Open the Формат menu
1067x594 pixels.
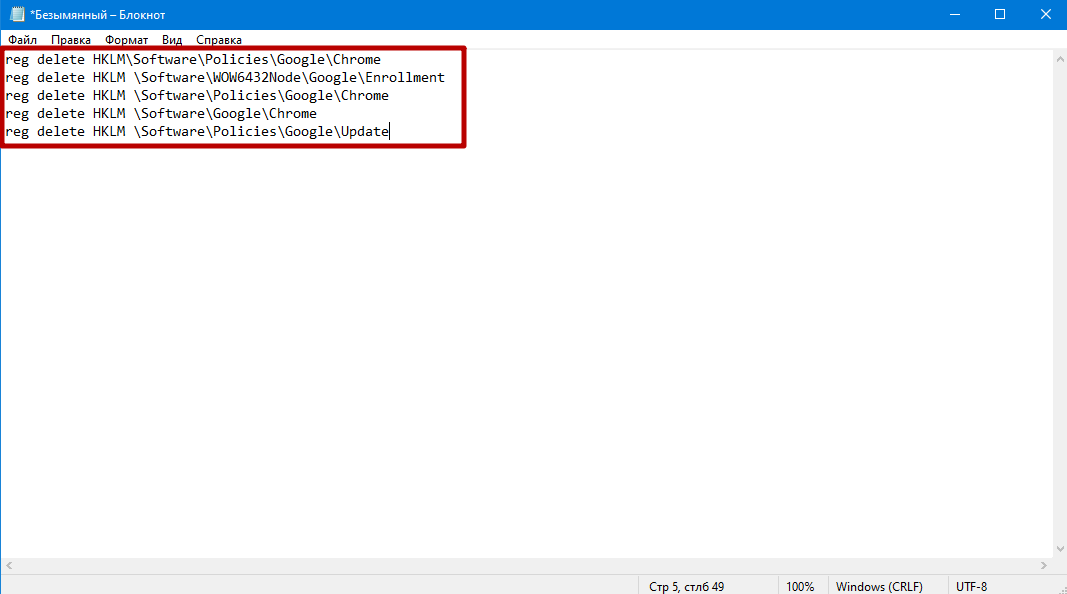click(126, 40)
